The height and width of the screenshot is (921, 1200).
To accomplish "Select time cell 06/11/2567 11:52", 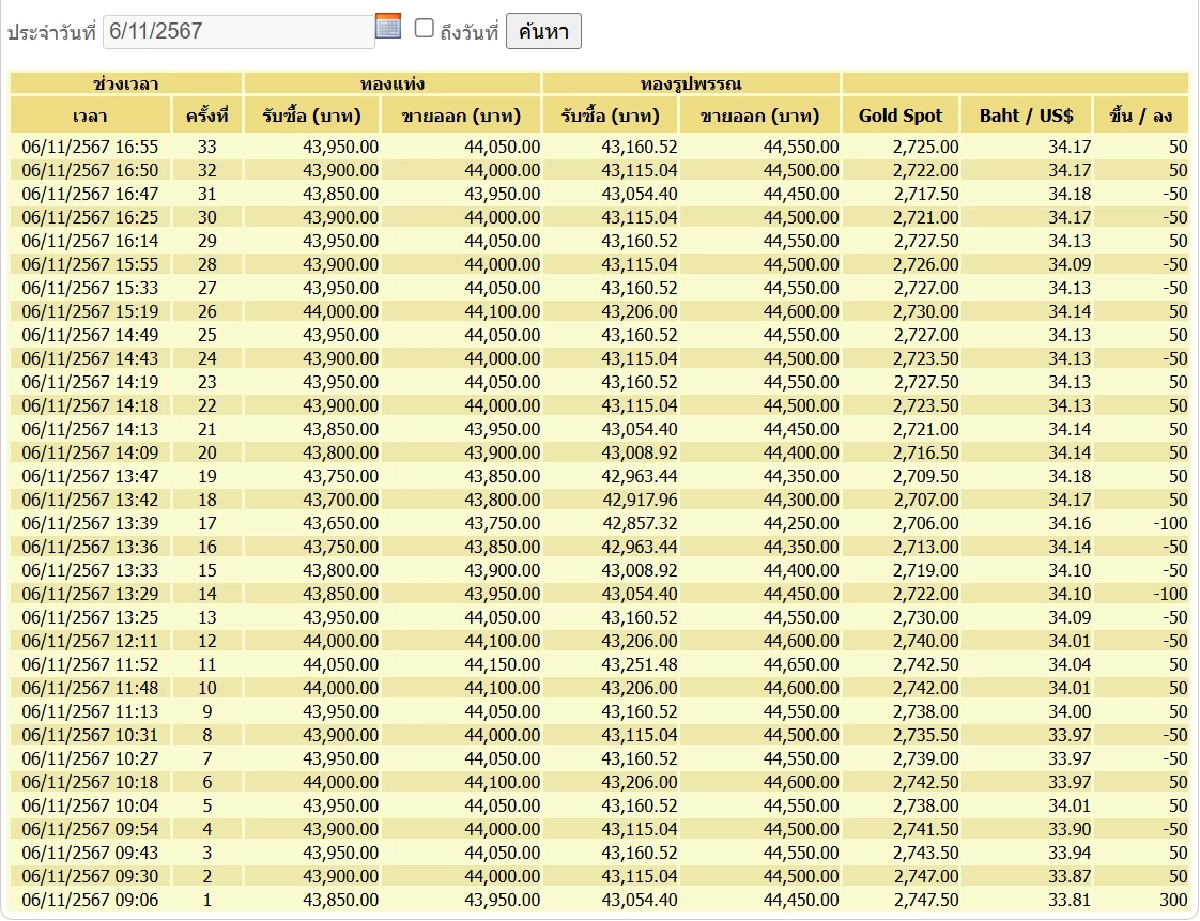I will (90, 664).
